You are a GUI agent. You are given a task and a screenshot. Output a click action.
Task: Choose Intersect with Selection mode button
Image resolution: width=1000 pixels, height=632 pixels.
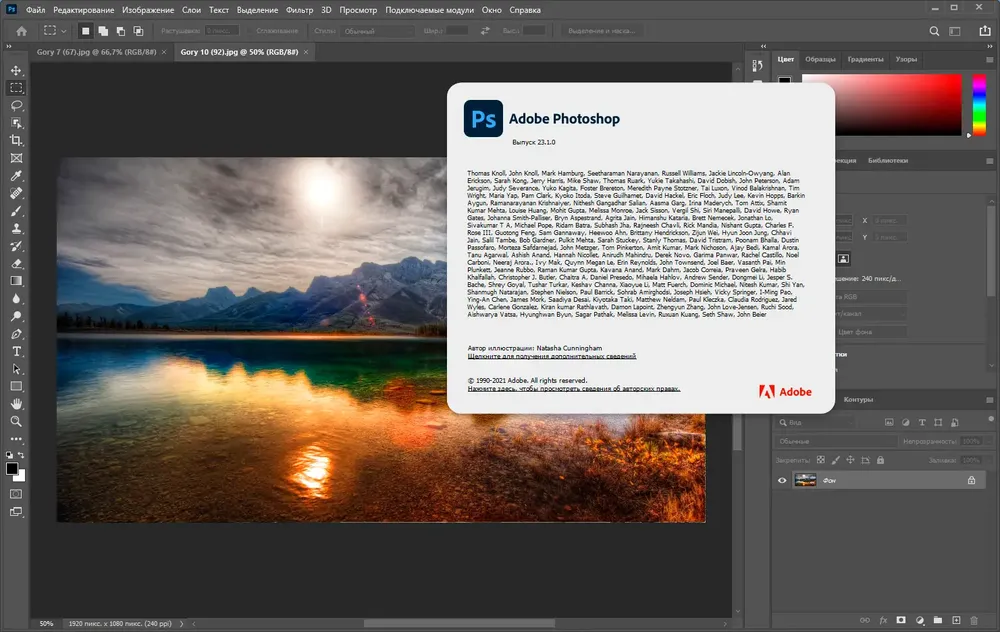(138, 31)
